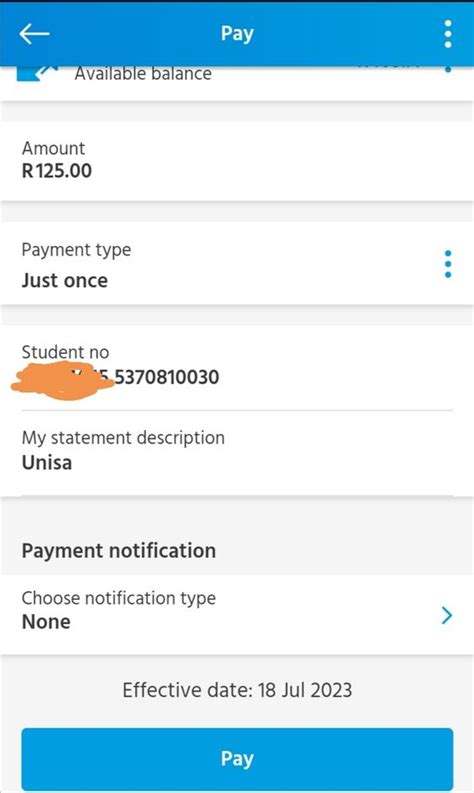The image size is (474, 793).
Task: Select the Available balance account row
Action: [237, 83]
